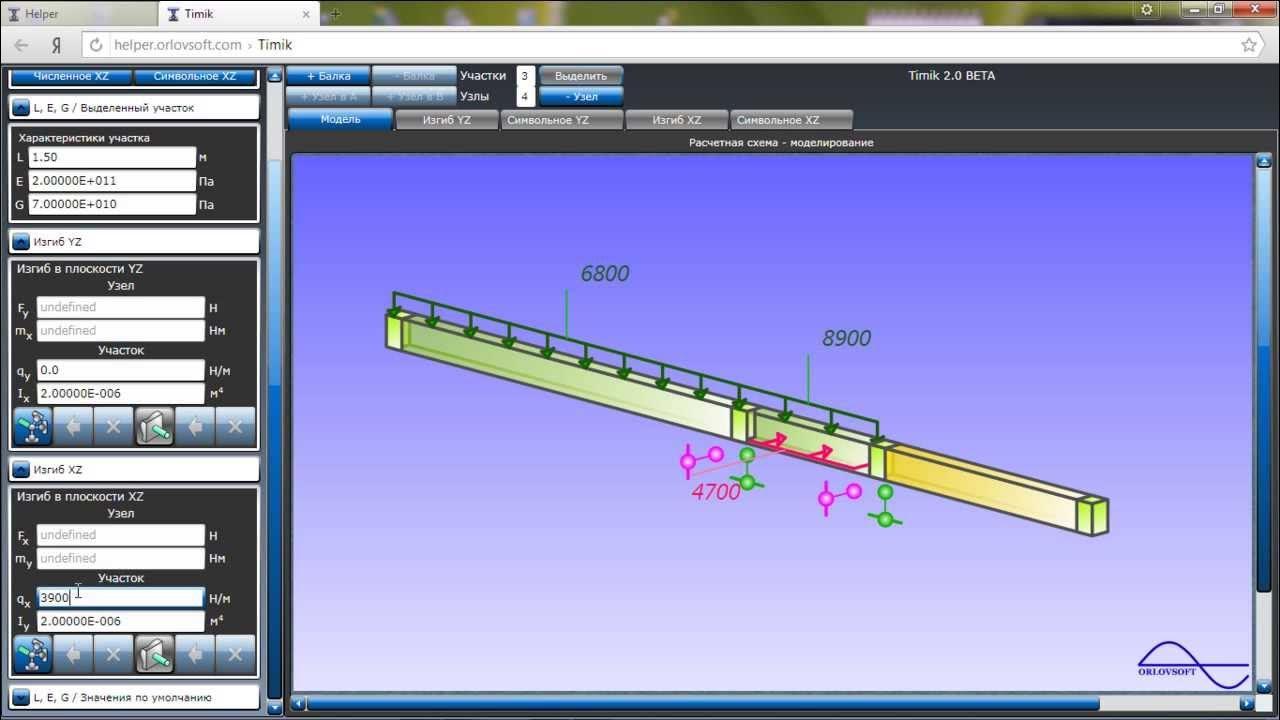Viewport: 1280px width, 720px height.
Task: Click model view vertical scrollbar up arrow
Action: pos(1264,161)
